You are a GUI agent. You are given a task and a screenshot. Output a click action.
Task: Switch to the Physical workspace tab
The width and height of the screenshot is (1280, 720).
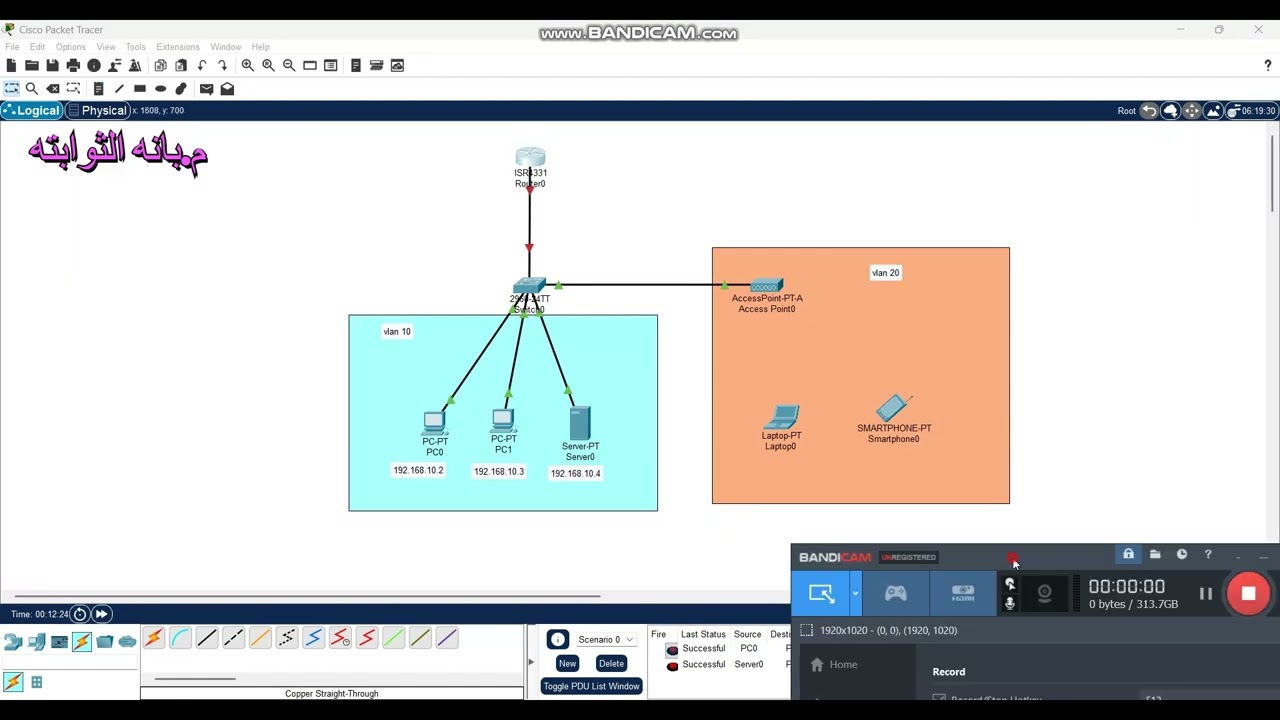tap(98, 111)
